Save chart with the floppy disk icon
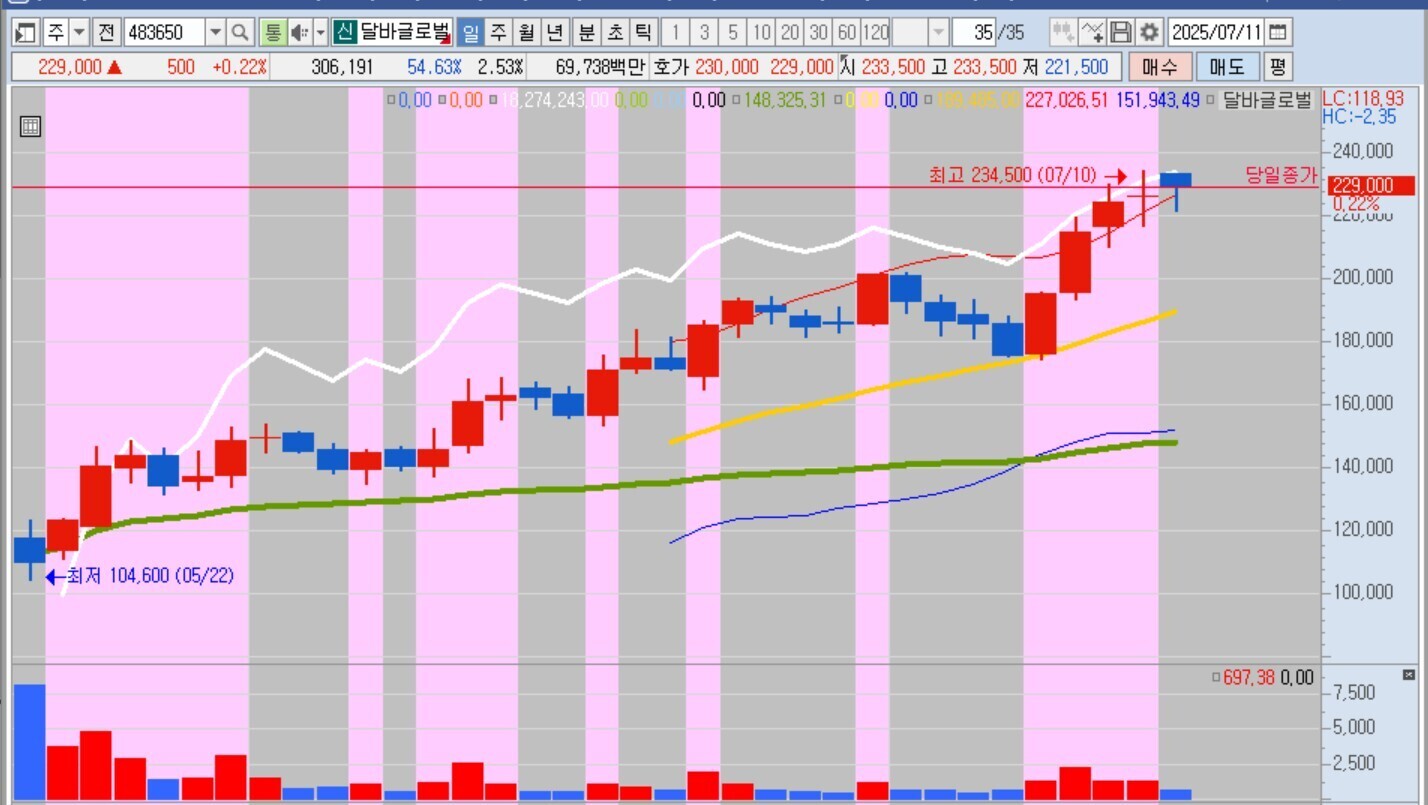Viewport: 1428px width, 805px height. click(1121, 32)
